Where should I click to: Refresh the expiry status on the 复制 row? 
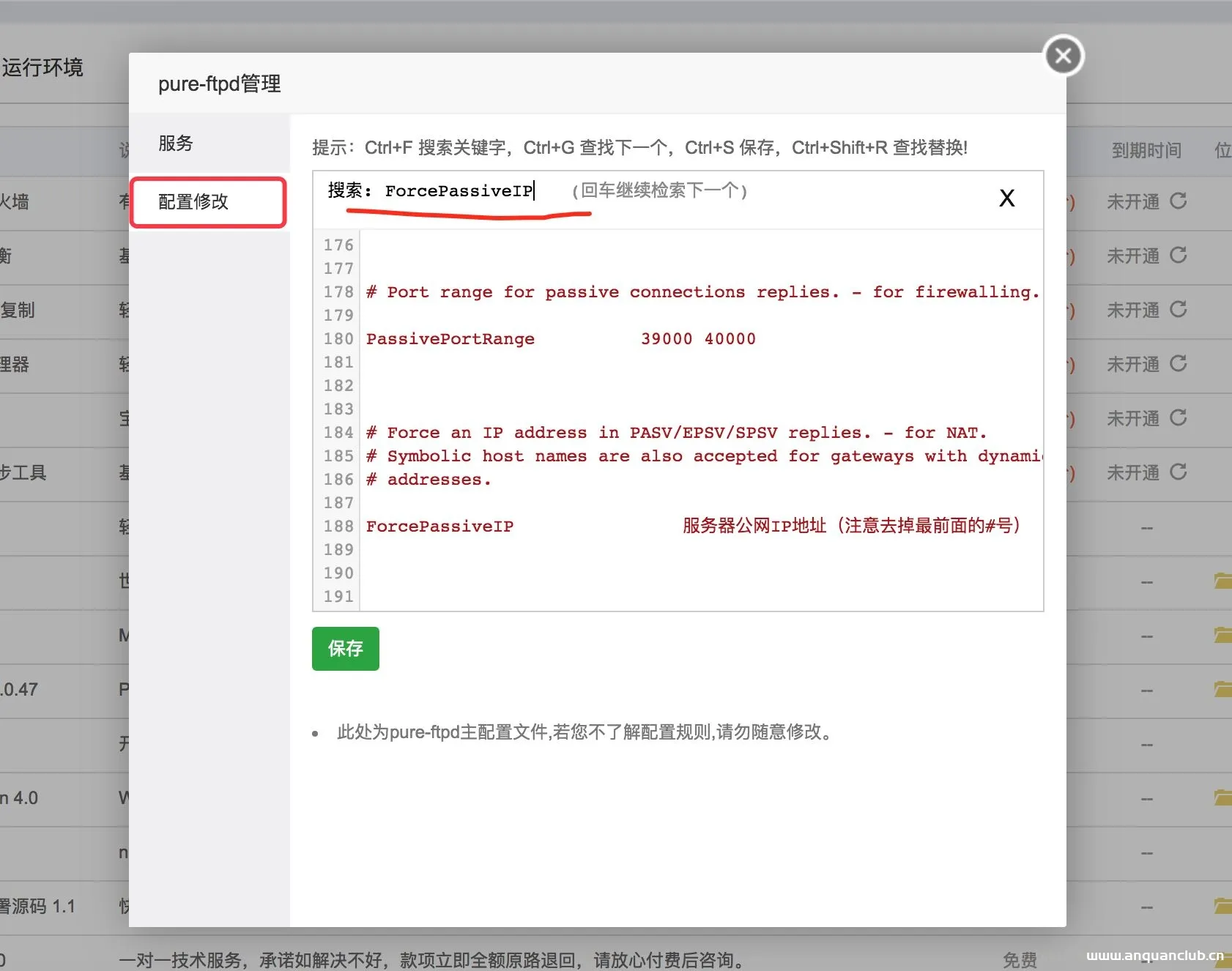(x=1179, y=310)
